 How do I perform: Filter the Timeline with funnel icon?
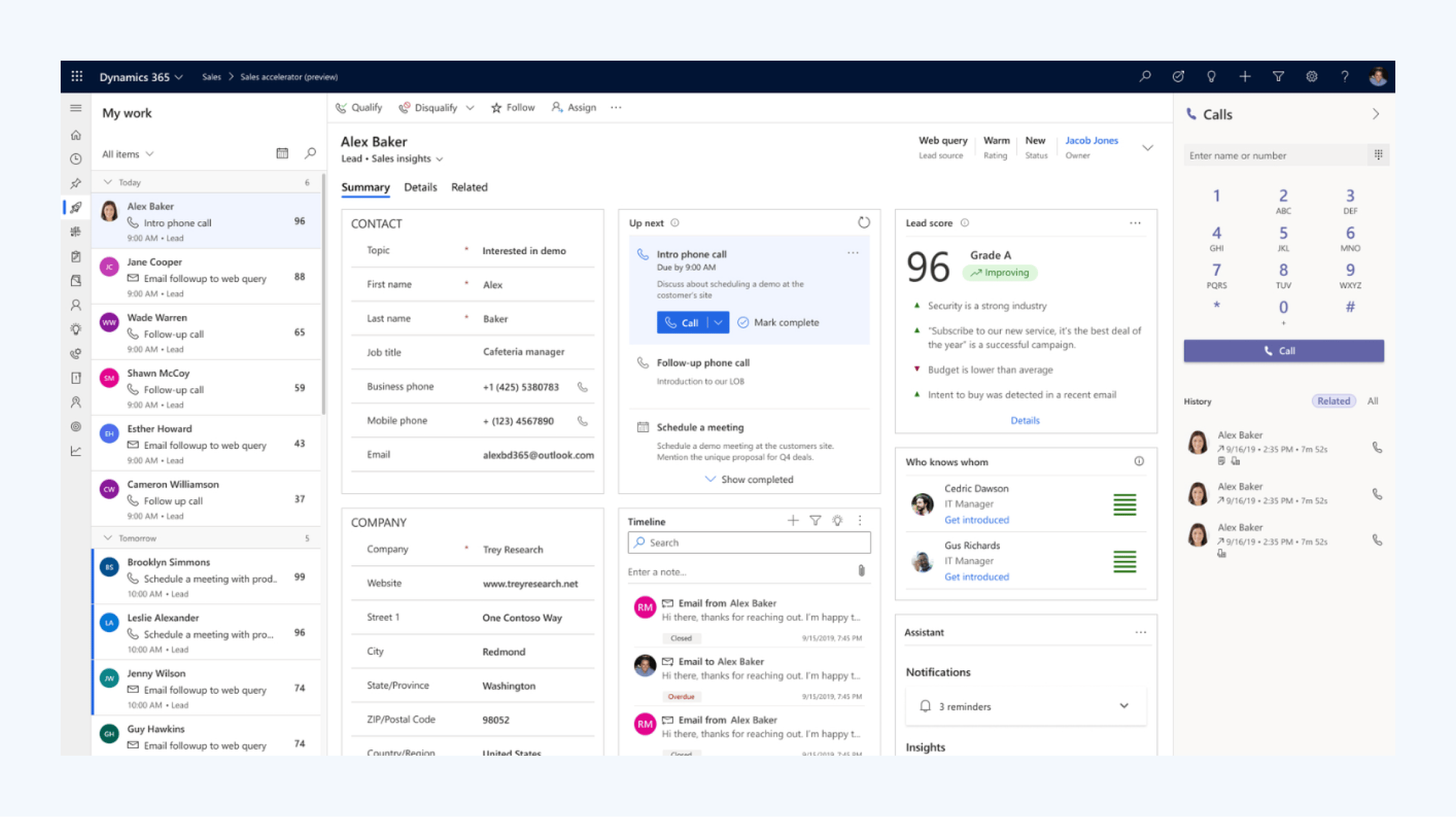[815, 520]
